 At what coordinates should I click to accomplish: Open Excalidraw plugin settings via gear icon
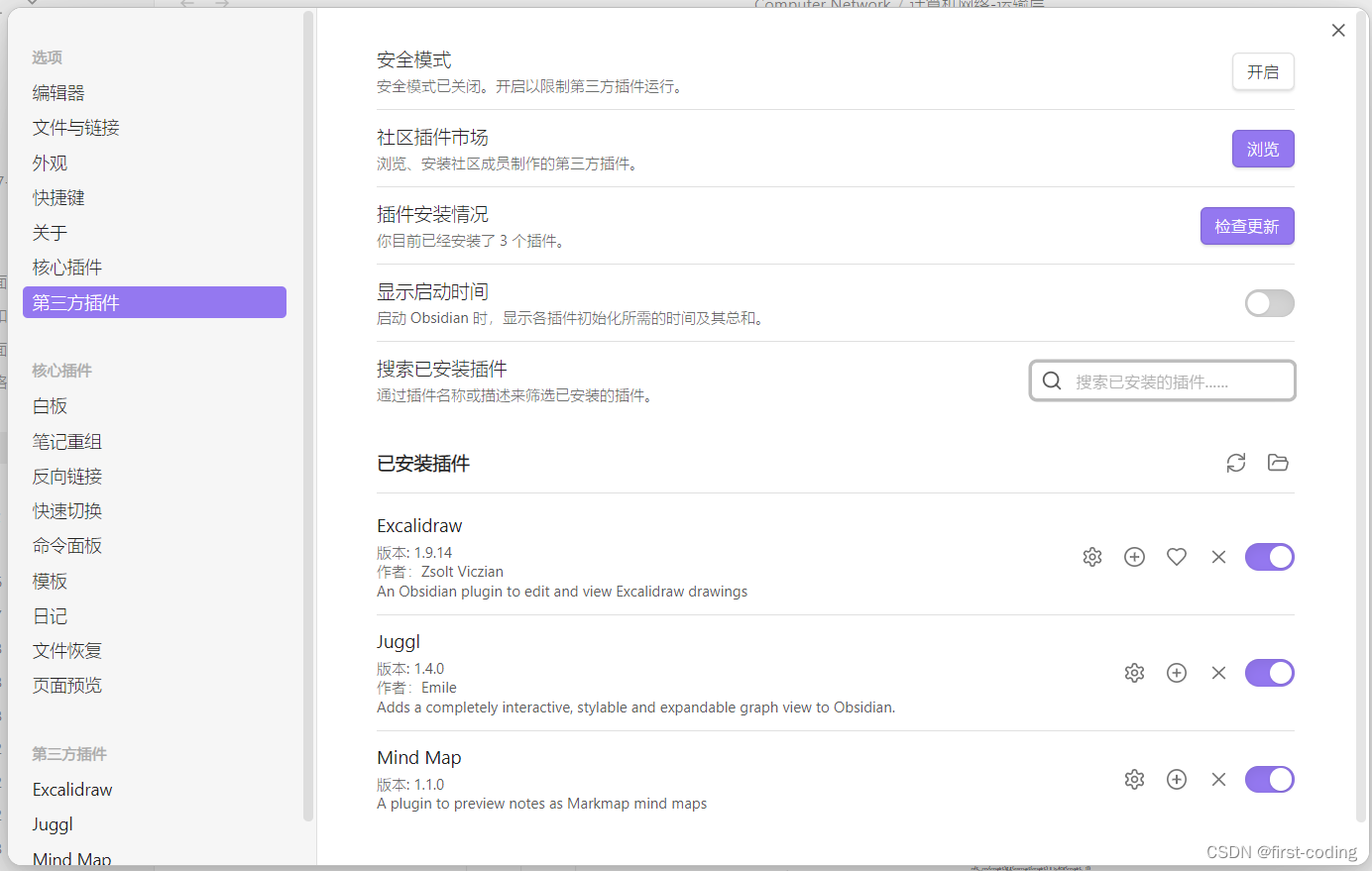pyautogui.click(x=1091, y=557)
